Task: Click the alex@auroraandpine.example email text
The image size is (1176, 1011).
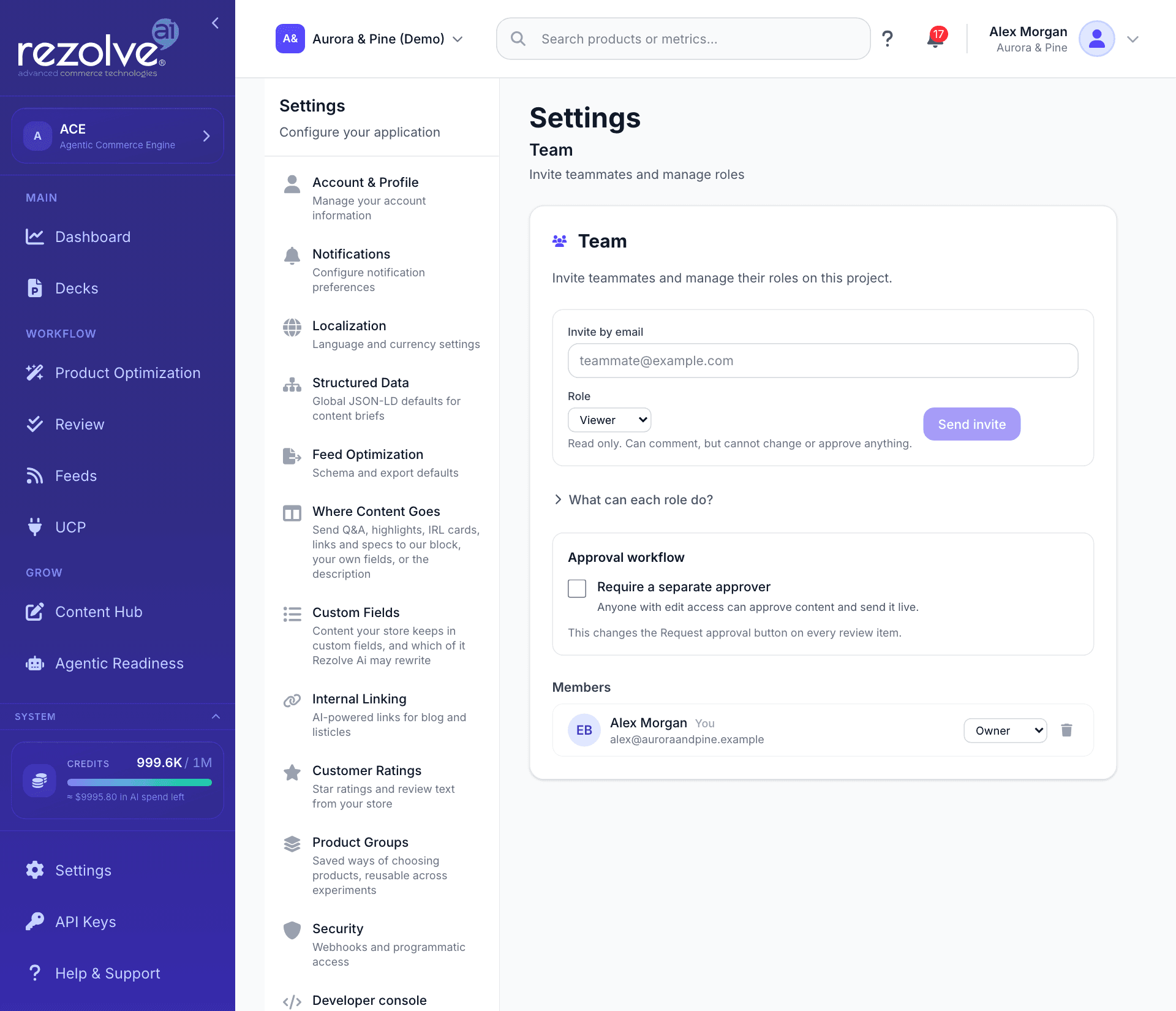Action: point(687,739)
